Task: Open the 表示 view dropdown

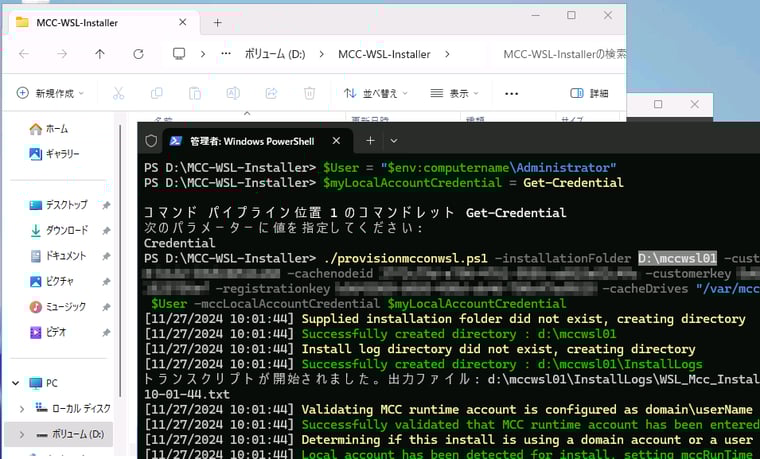Action: (455, 93)
